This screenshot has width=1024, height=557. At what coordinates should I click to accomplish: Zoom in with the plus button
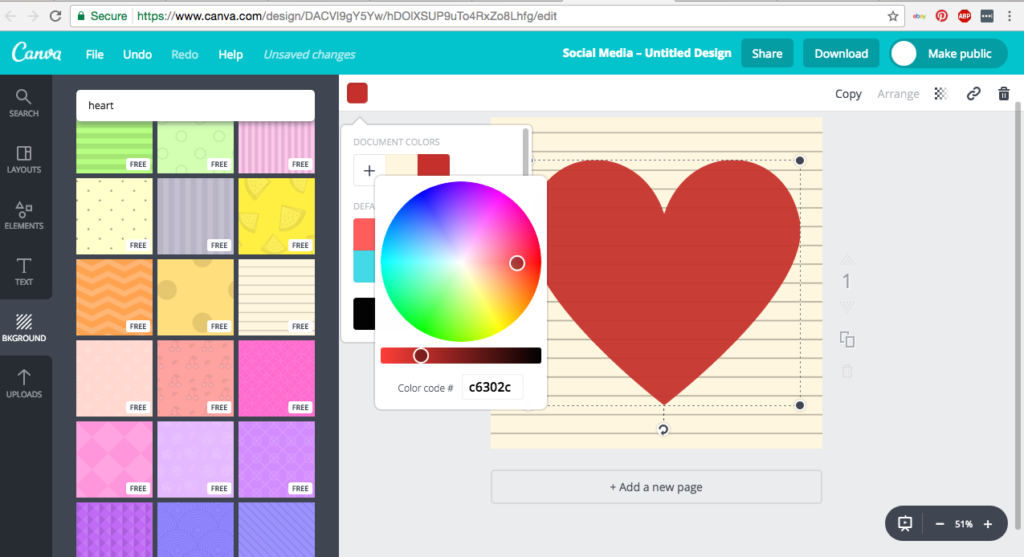click(x=988, y=524)
